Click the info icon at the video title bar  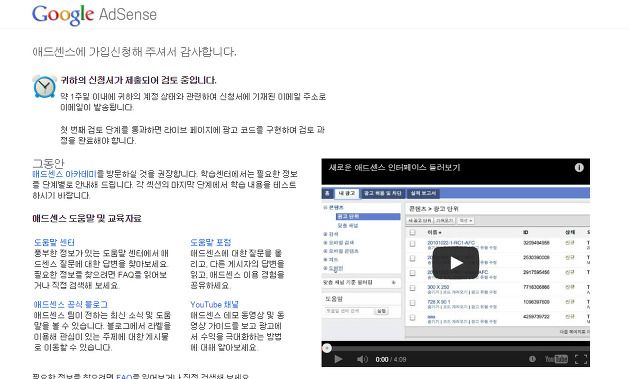(x=579, y=167)
